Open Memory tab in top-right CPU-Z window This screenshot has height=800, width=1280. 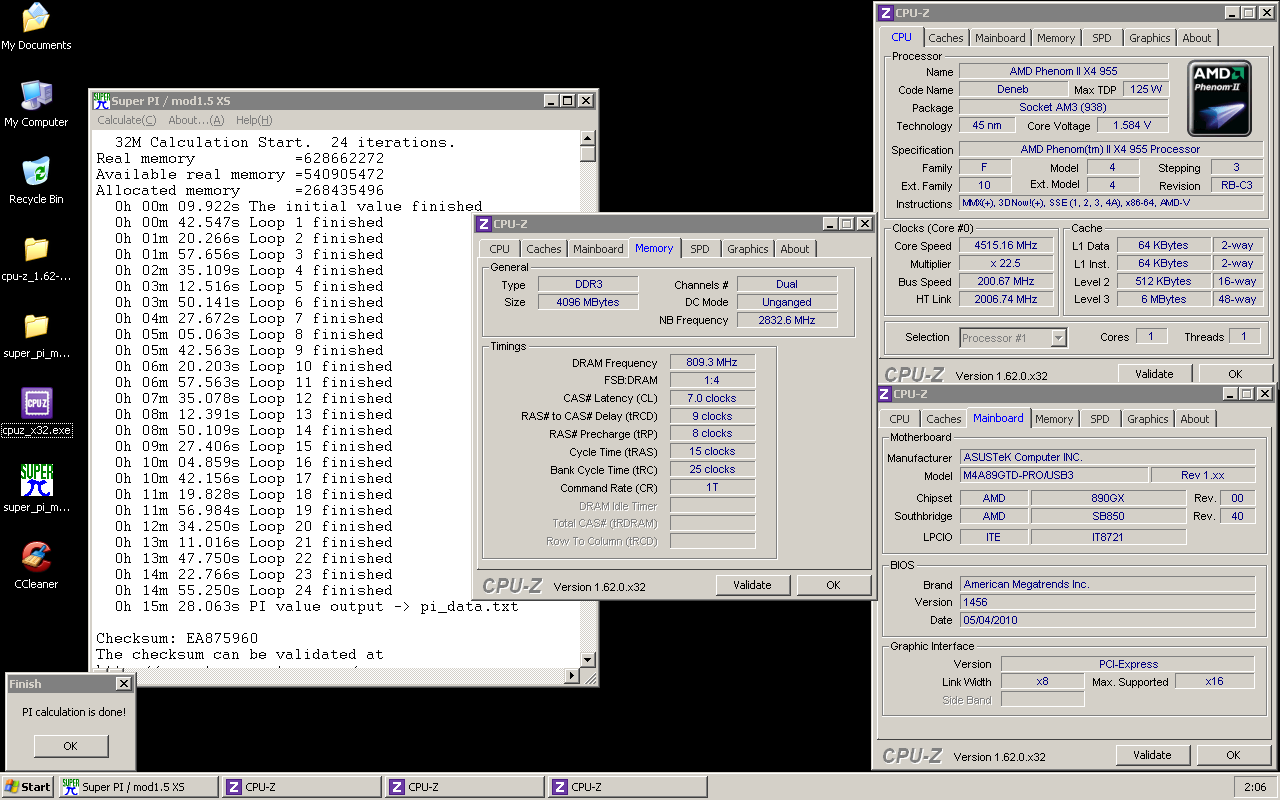pyautogui.click(x=1056, y=38)
